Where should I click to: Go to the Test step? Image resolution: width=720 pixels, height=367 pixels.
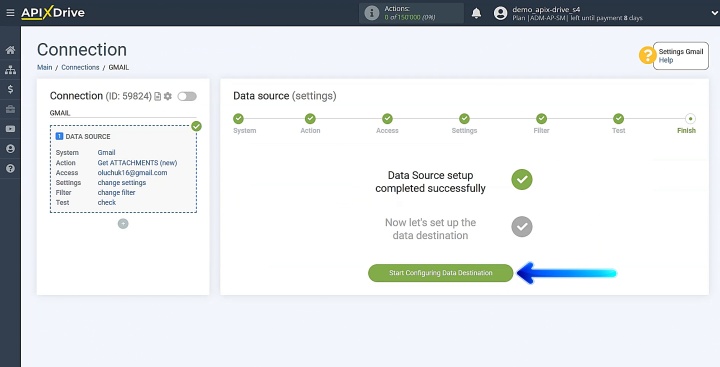point(619,119)
